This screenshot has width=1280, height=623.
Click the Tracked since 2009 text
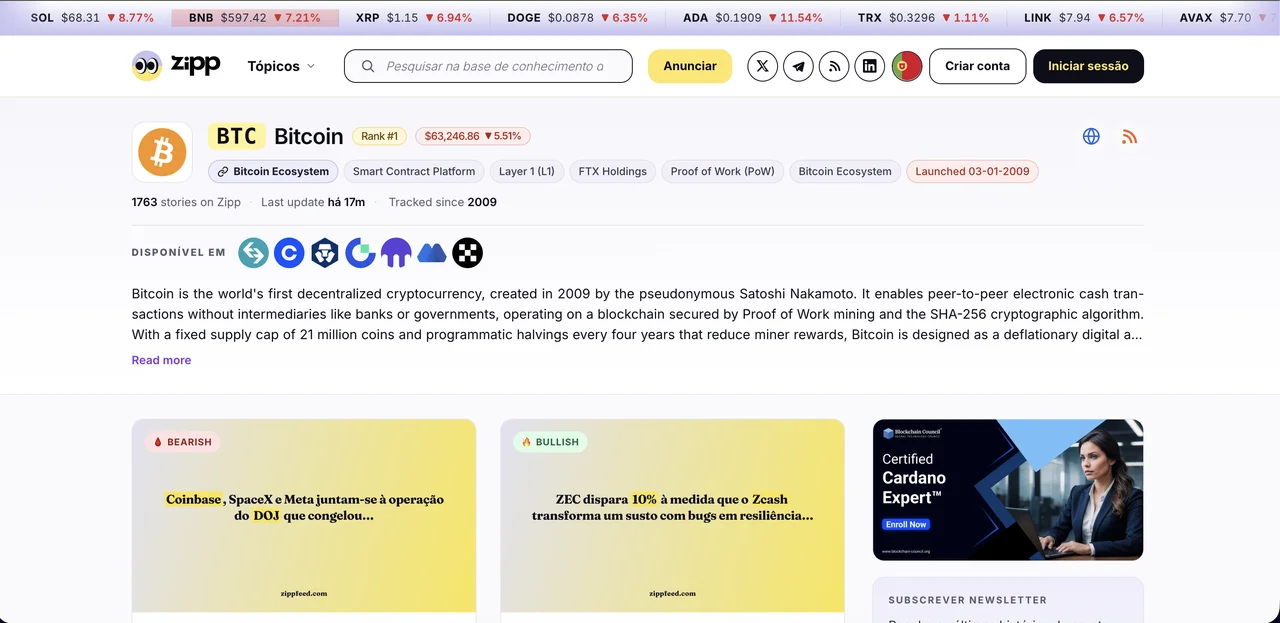(443, 202)
